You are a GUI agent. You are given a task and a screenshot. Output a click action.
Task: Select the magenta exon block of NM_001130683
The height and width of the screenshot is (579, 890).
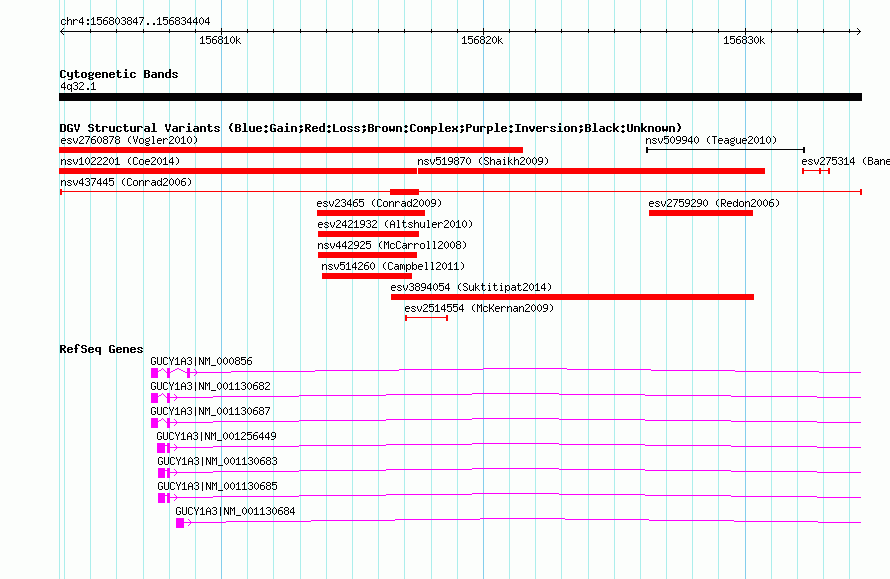(x=162, y=473)
